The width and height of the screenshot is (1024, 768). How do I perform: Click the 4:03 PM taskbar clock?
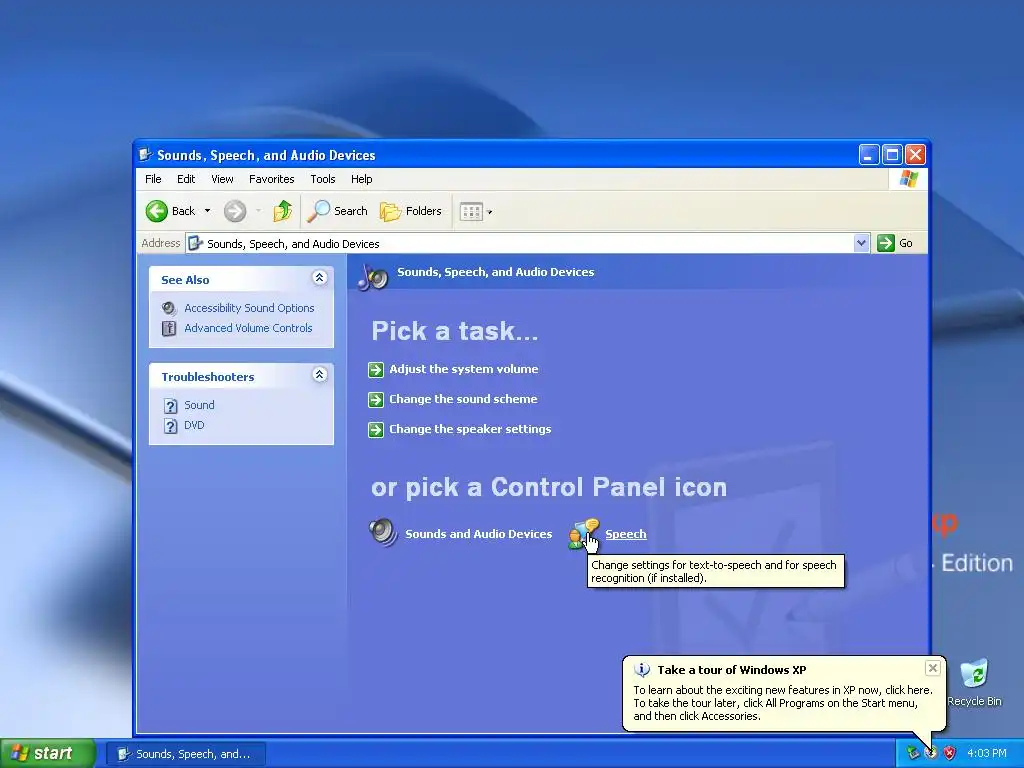987,753
